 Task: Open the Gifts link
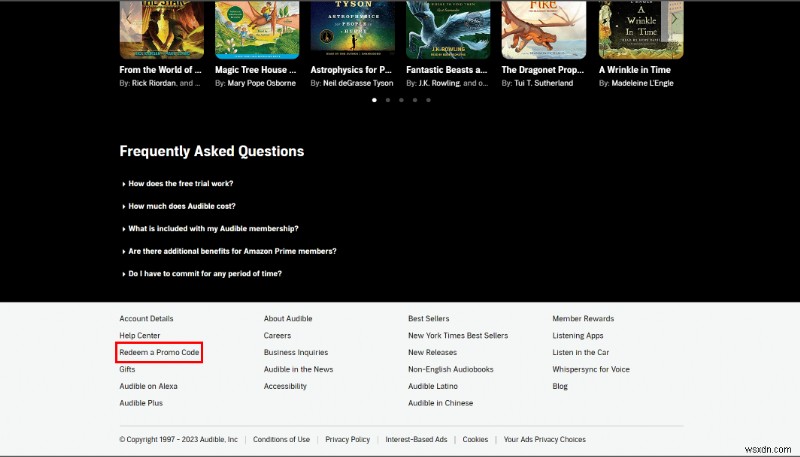point(128,369)
